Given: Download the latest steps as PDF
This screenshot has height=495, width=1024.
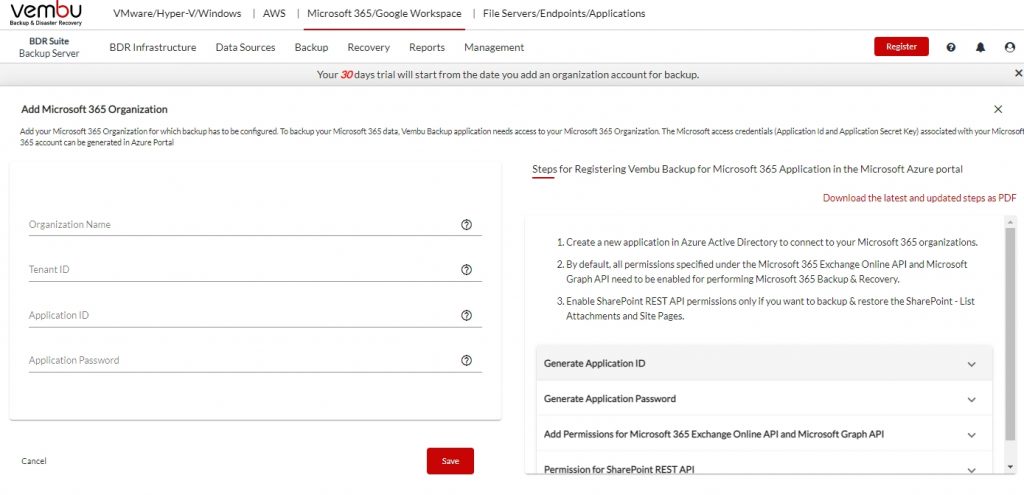Looking at the screenshot, I should 920,198.
